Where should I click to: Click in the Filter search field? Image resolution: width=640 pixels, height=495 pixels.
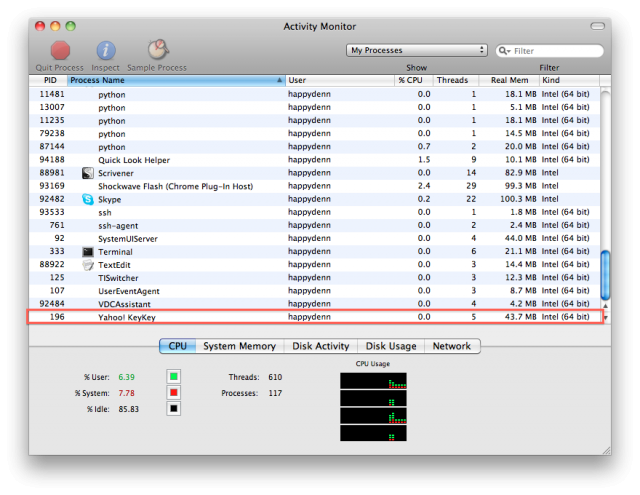coord(549,51)
